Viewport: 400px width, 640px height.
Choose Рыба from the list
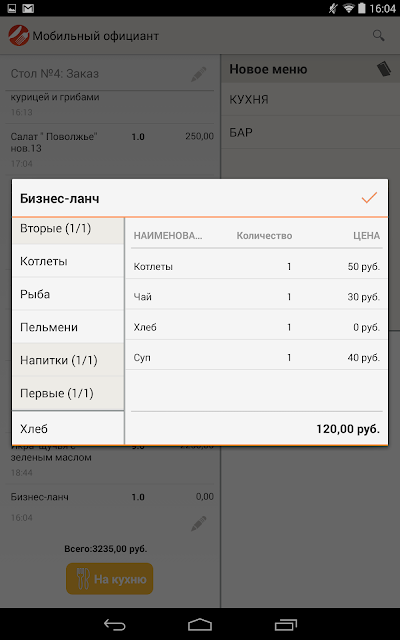pyautogui.click(x=68, y=294)
